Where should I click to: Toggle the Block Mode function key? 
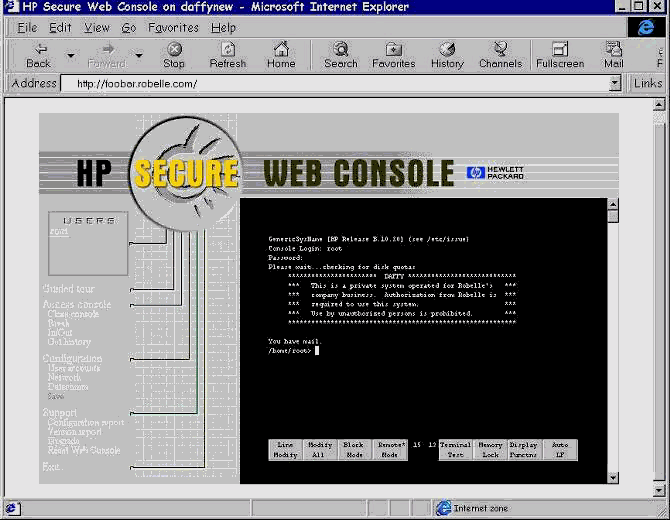(354, 450)
